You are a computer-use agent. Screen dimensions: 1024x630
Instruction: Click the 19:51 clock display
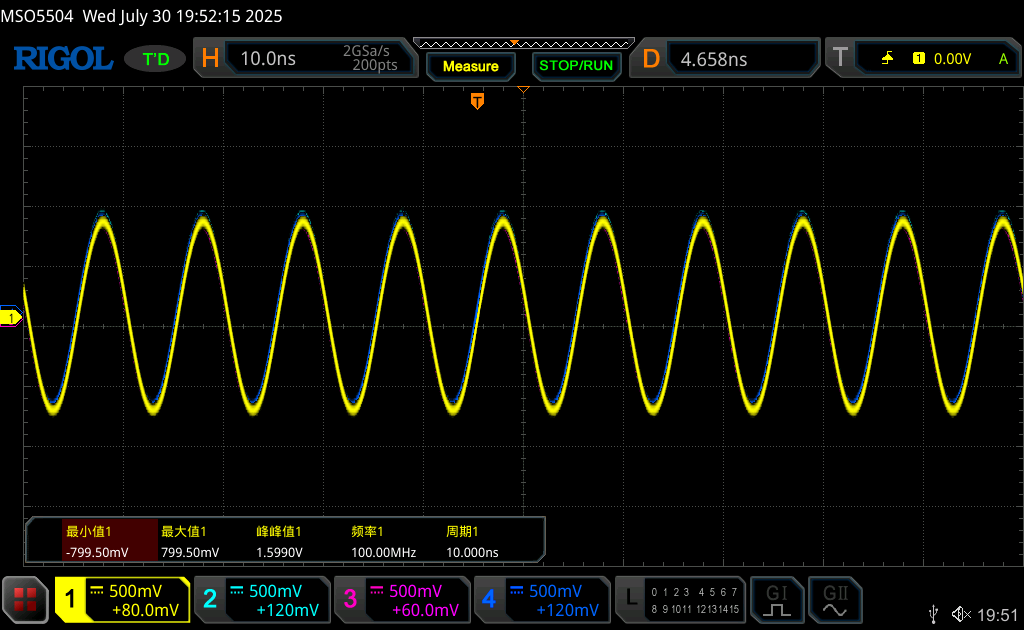pyautogui.click(x=997, y=614)
